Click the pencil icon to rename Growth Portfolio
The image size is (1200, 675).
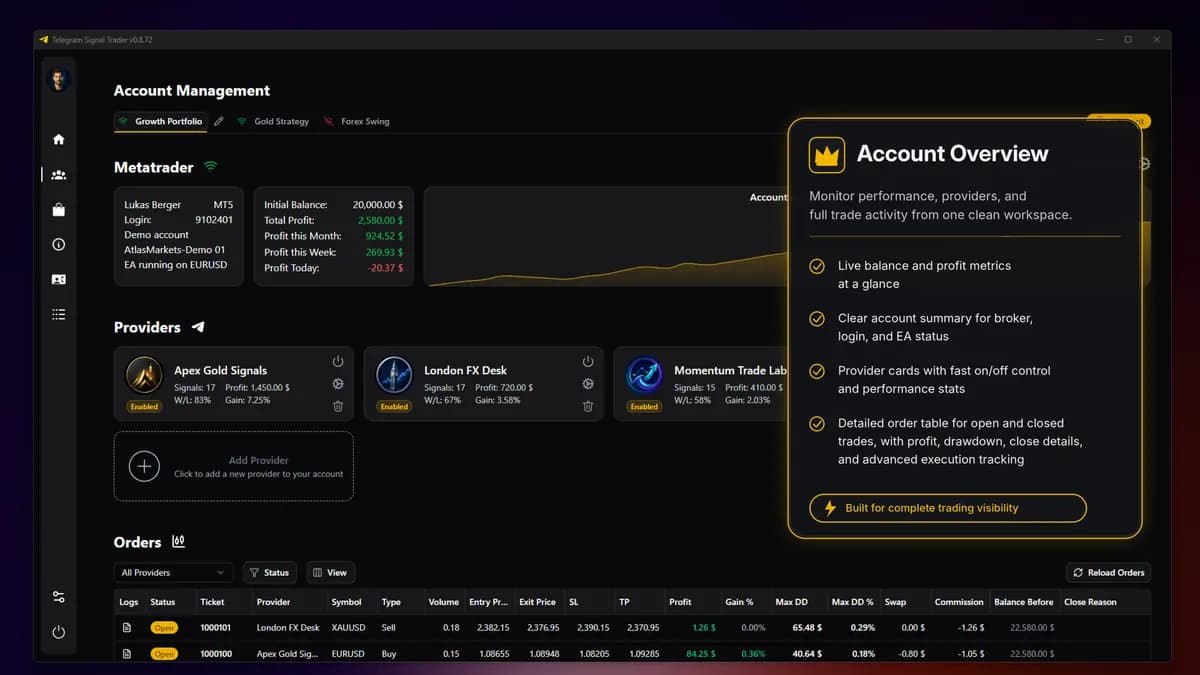pos(219,121)
